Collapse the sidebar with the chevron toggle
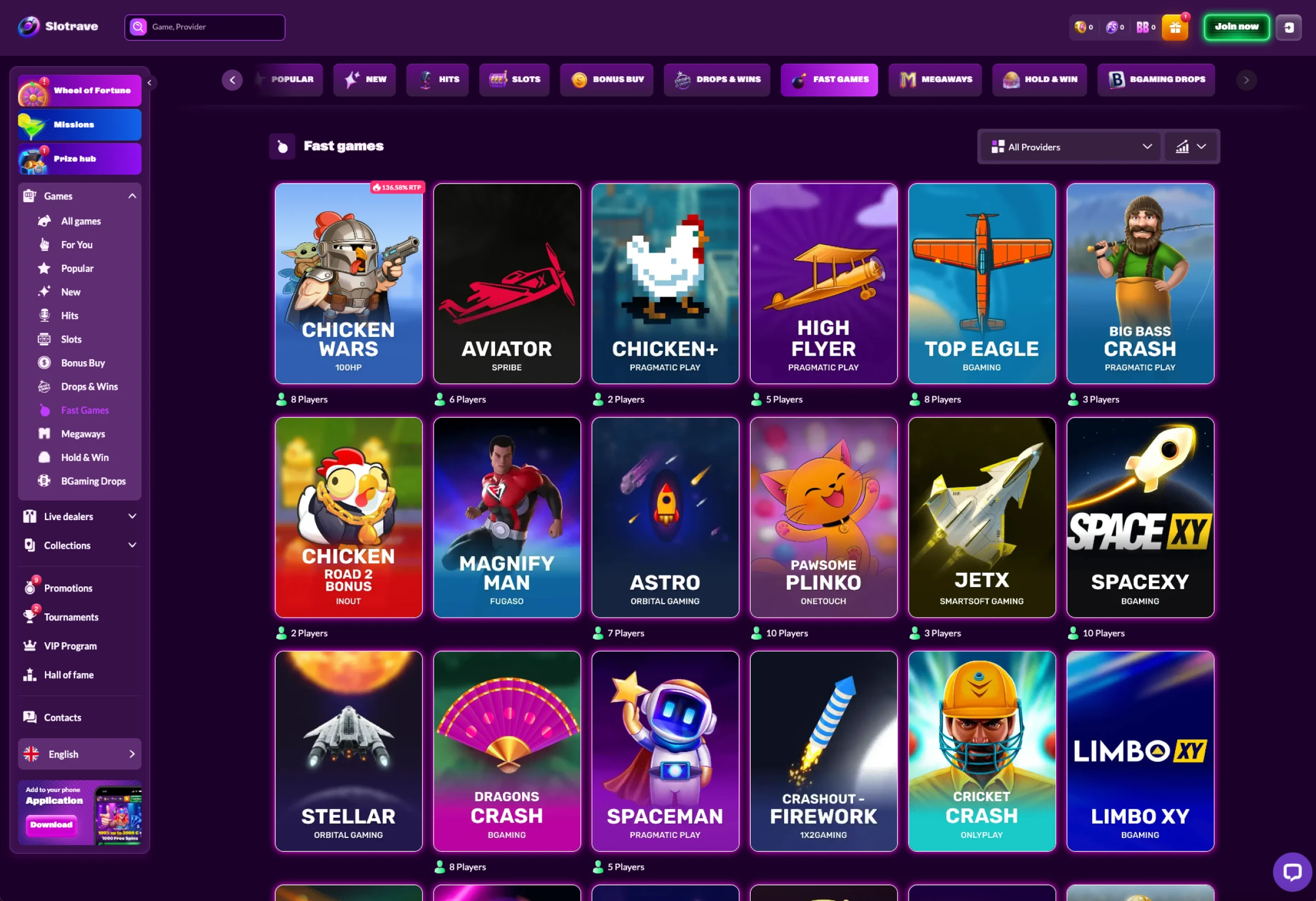This screenshot has height=901, width=1316. point(150,83)
